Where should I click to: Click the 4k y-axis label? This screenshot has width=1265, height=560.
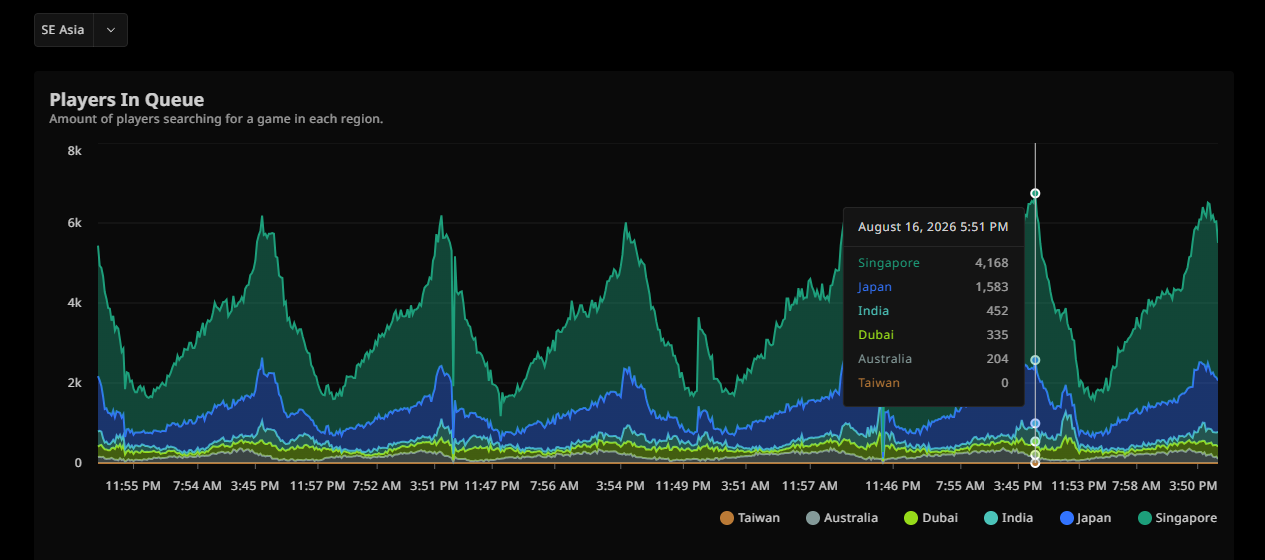point(74,303)
